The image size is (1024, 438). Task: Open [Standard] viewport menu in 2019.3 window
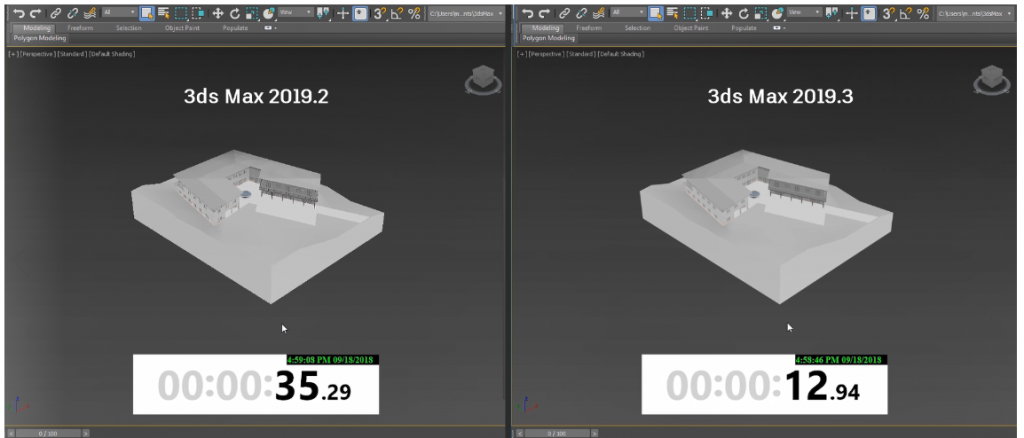click(581, 54)
